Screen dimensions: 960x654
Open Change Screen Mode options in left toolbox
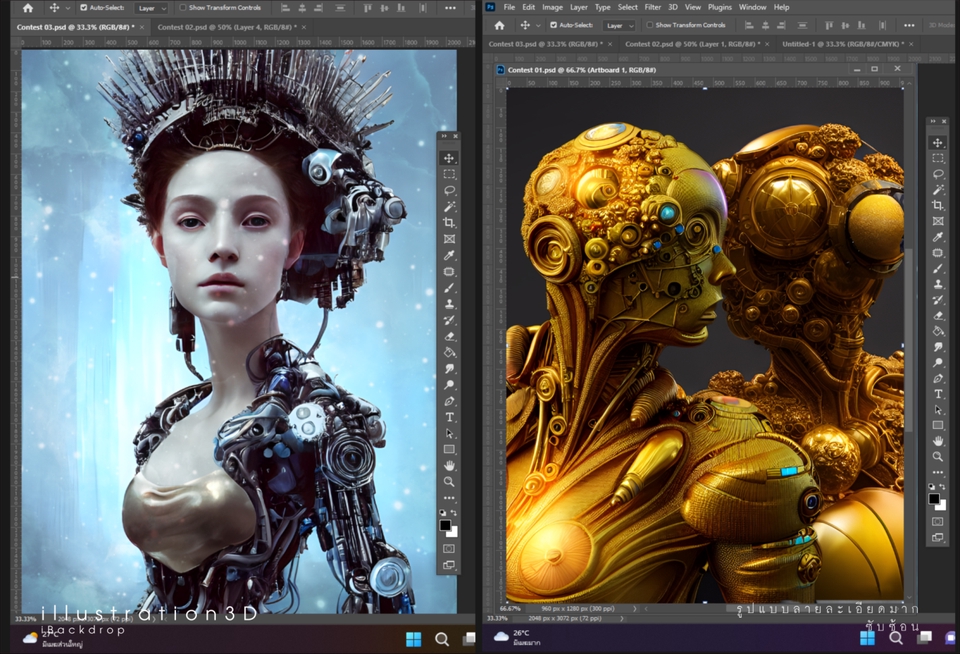click(x=449, y=565)
